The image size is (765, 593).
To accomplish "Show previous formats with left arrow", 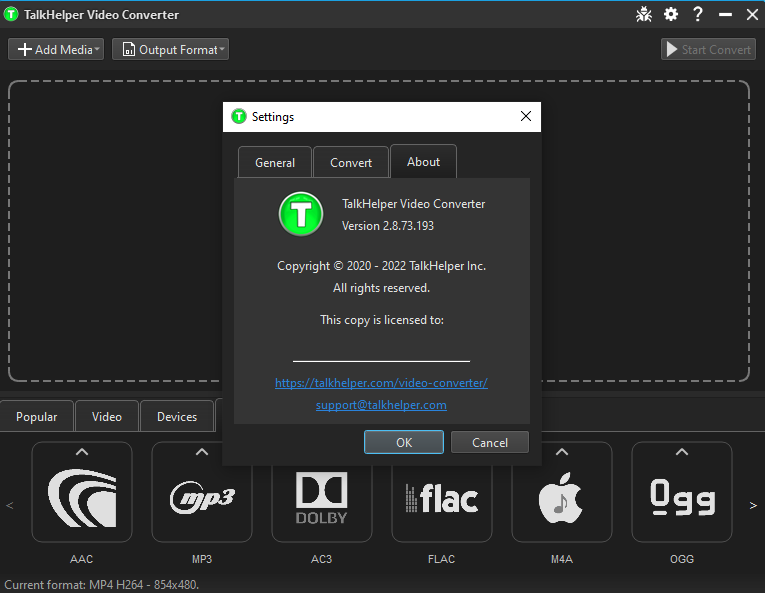I will tap(10, 505).
